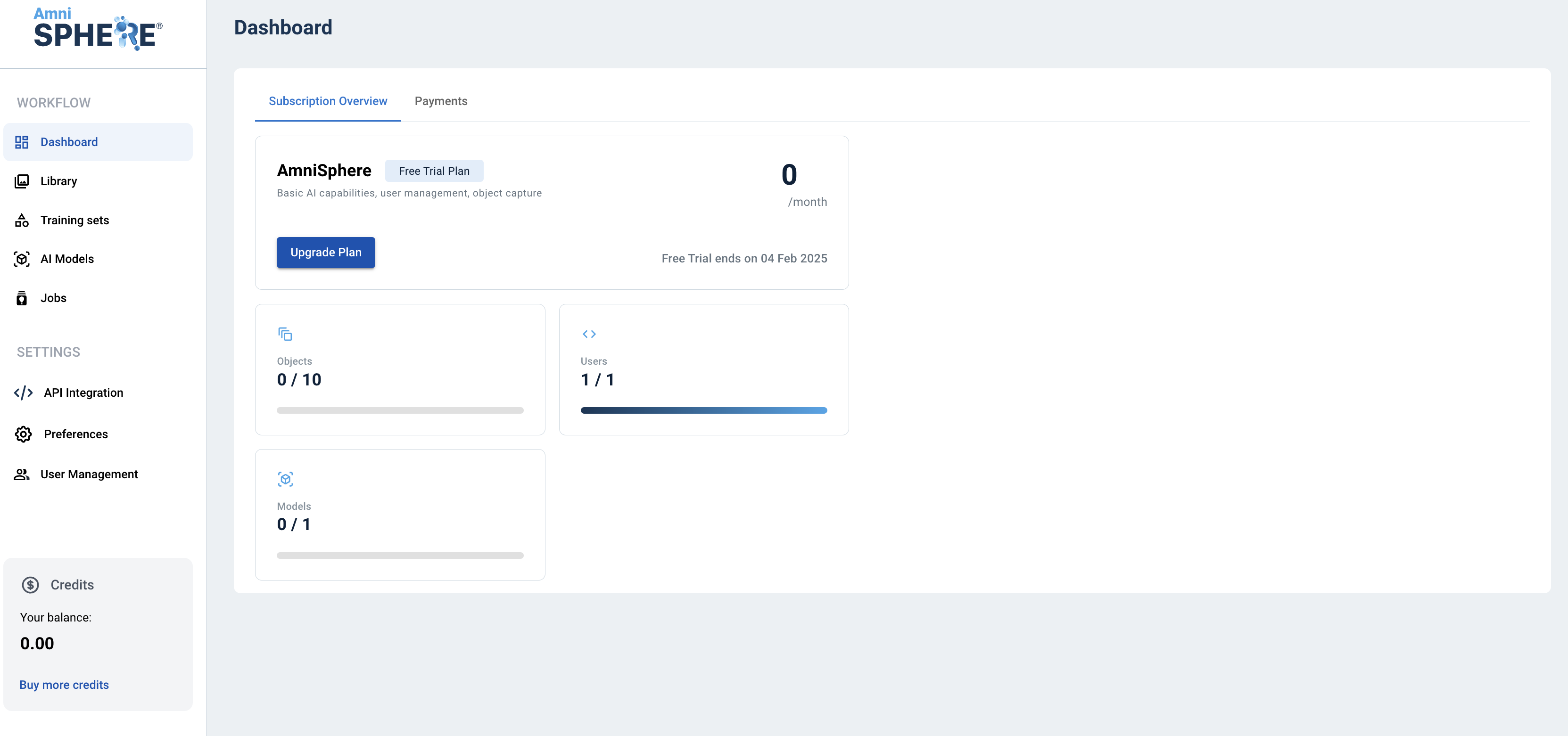Click the Objects 0 / 10 value
Screen dimensions: 1568x736
click(299, 380)
